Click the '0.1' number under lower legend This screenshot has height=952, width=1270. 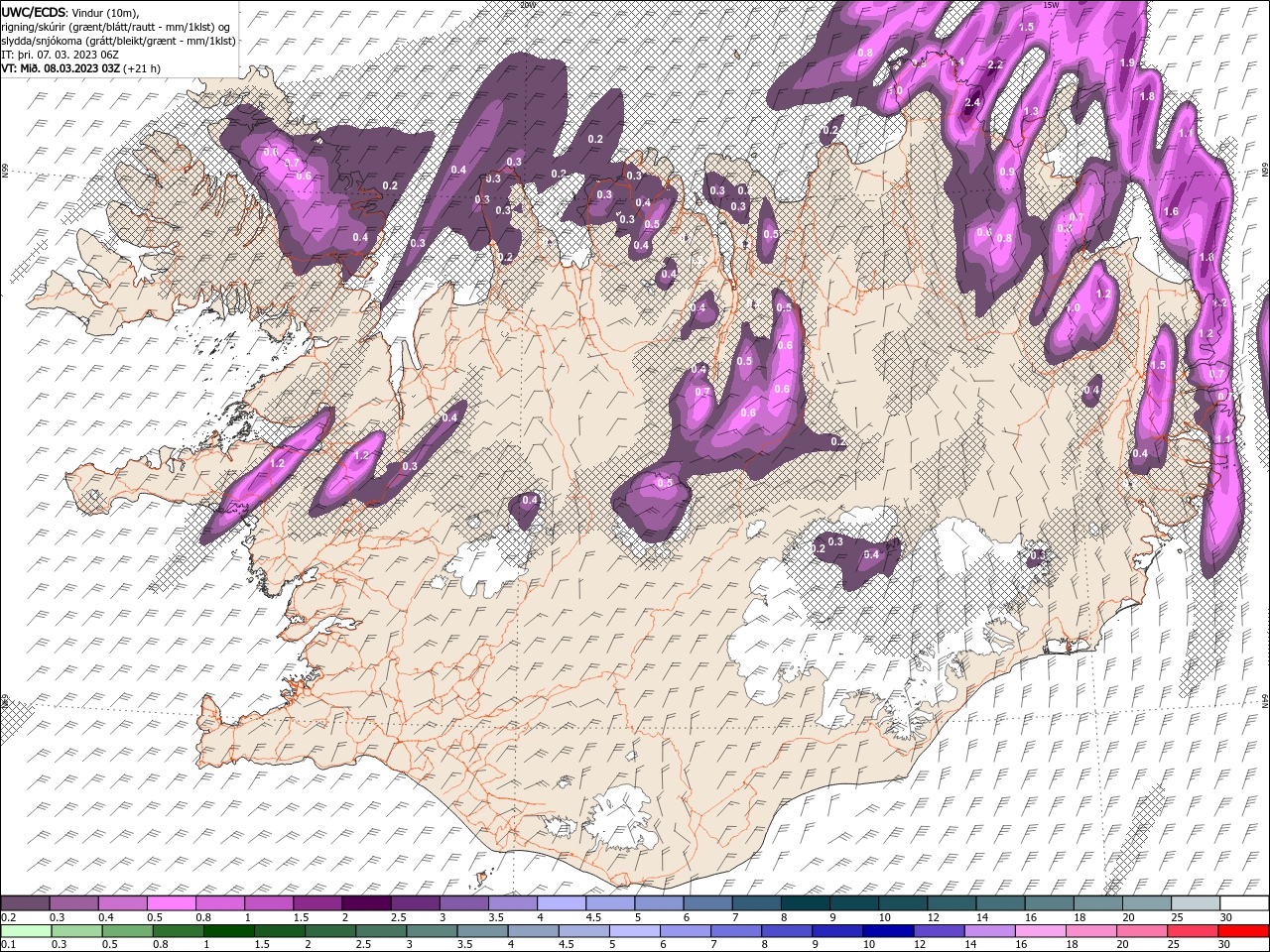point(9,945)
